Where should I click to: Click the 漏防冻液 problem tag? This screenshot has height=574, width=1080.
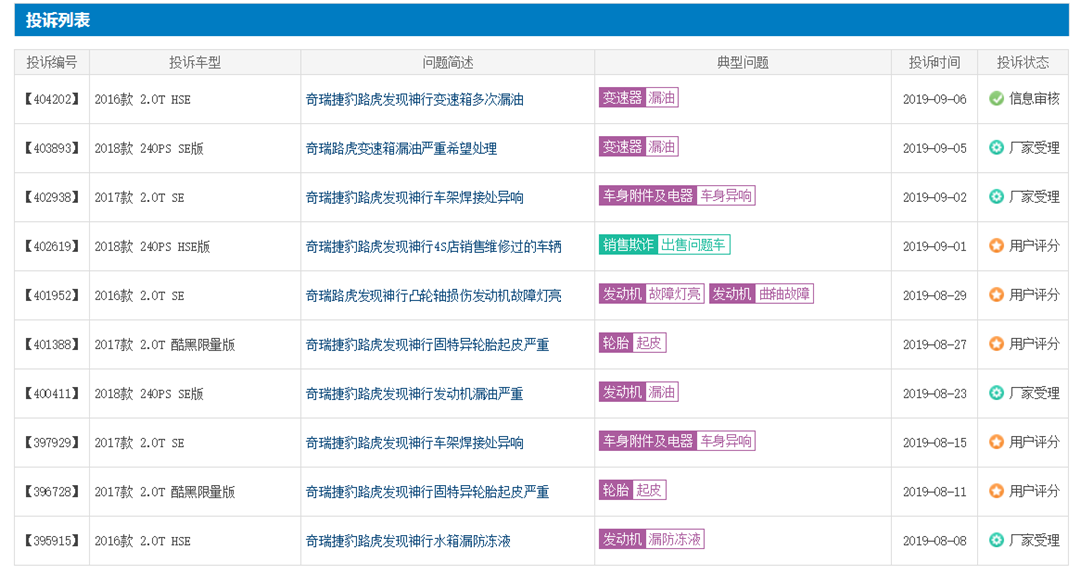pyautogui.click(x=674, y=540)
